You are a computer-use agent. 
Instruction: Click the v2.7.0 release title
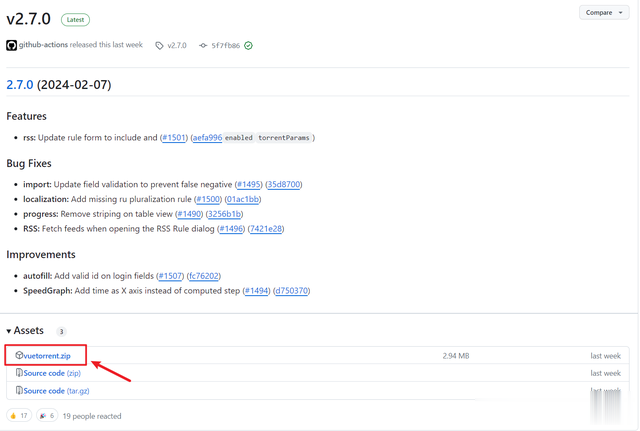point(29,19)
